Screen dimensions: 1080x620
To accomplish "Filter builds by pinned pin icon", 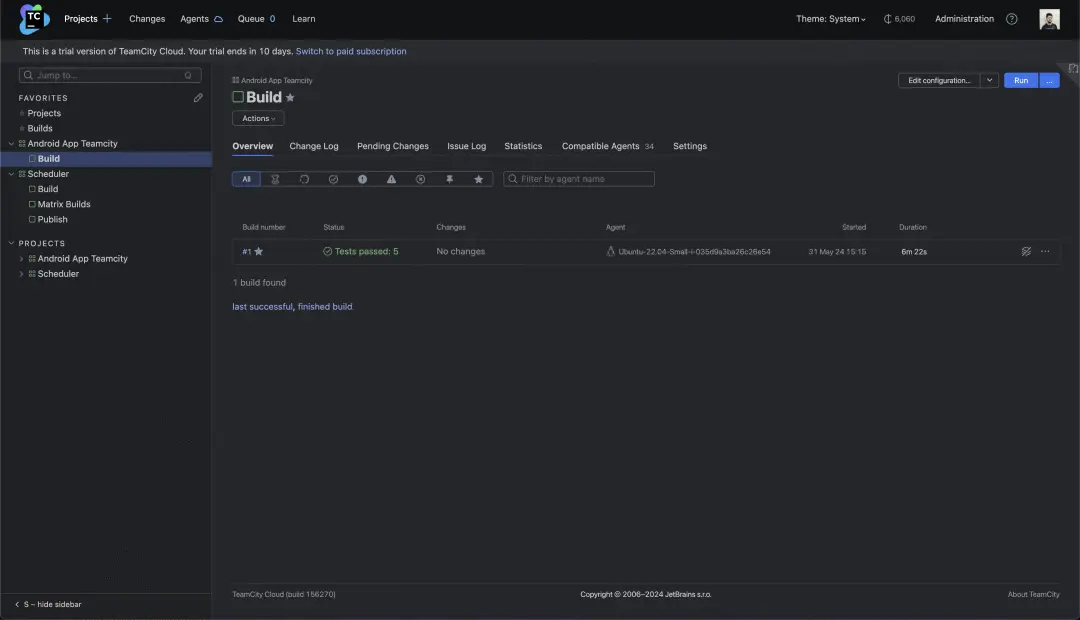I will (449, 179).
